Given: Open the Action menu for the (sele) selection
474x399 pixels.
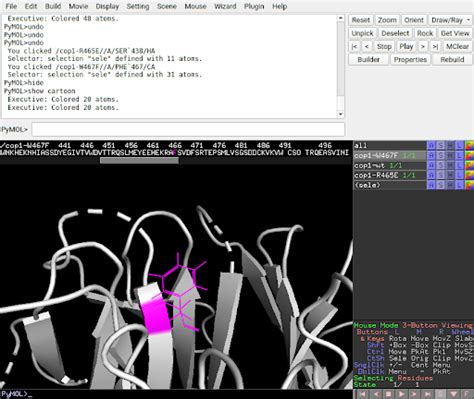Looking at the screenshot, I should tap(431, 185).
